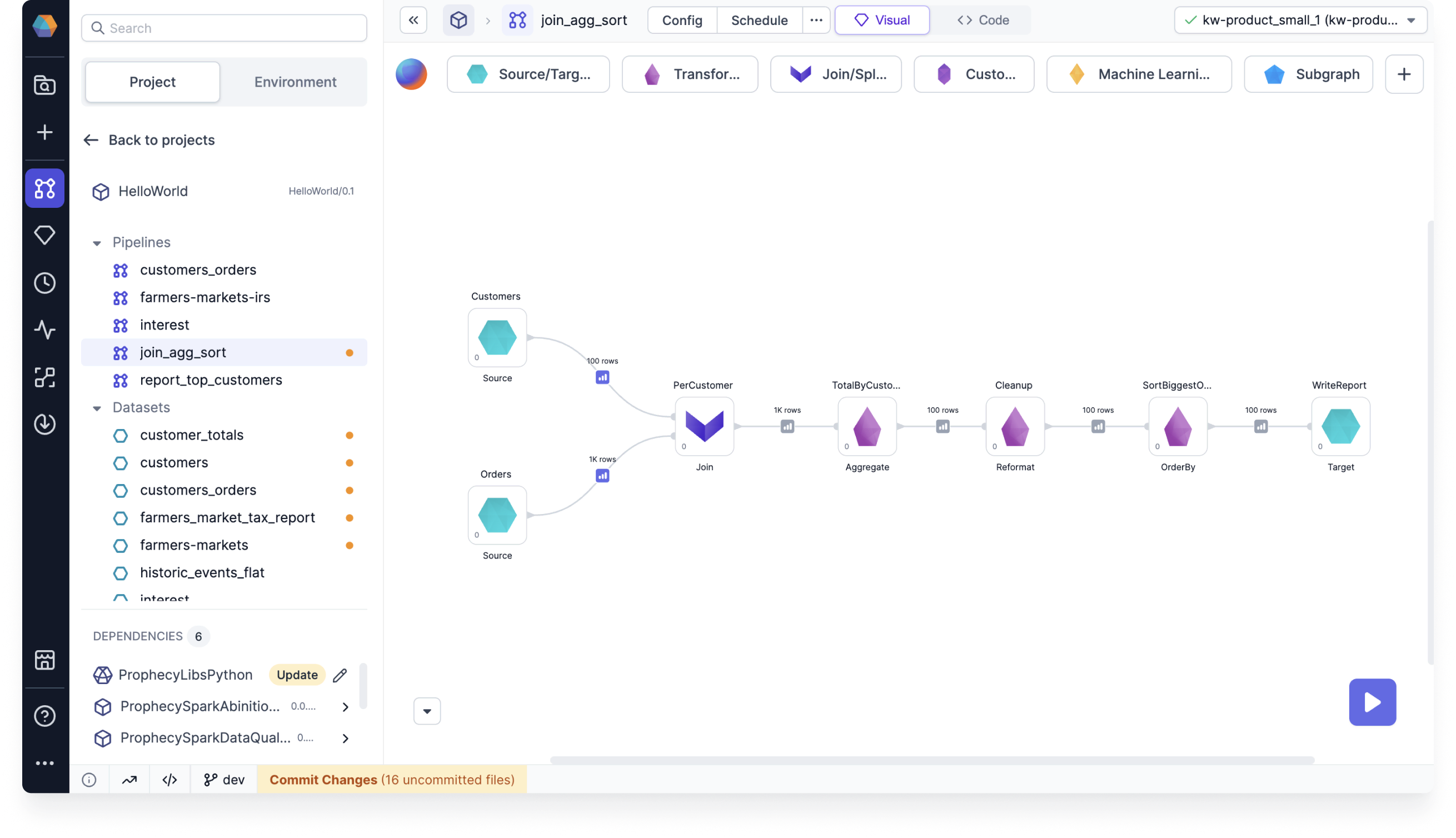This screenshot has height=838, width=1456.
Task: Open the Subgraph gem category
Action: [x=1308, y=74]
